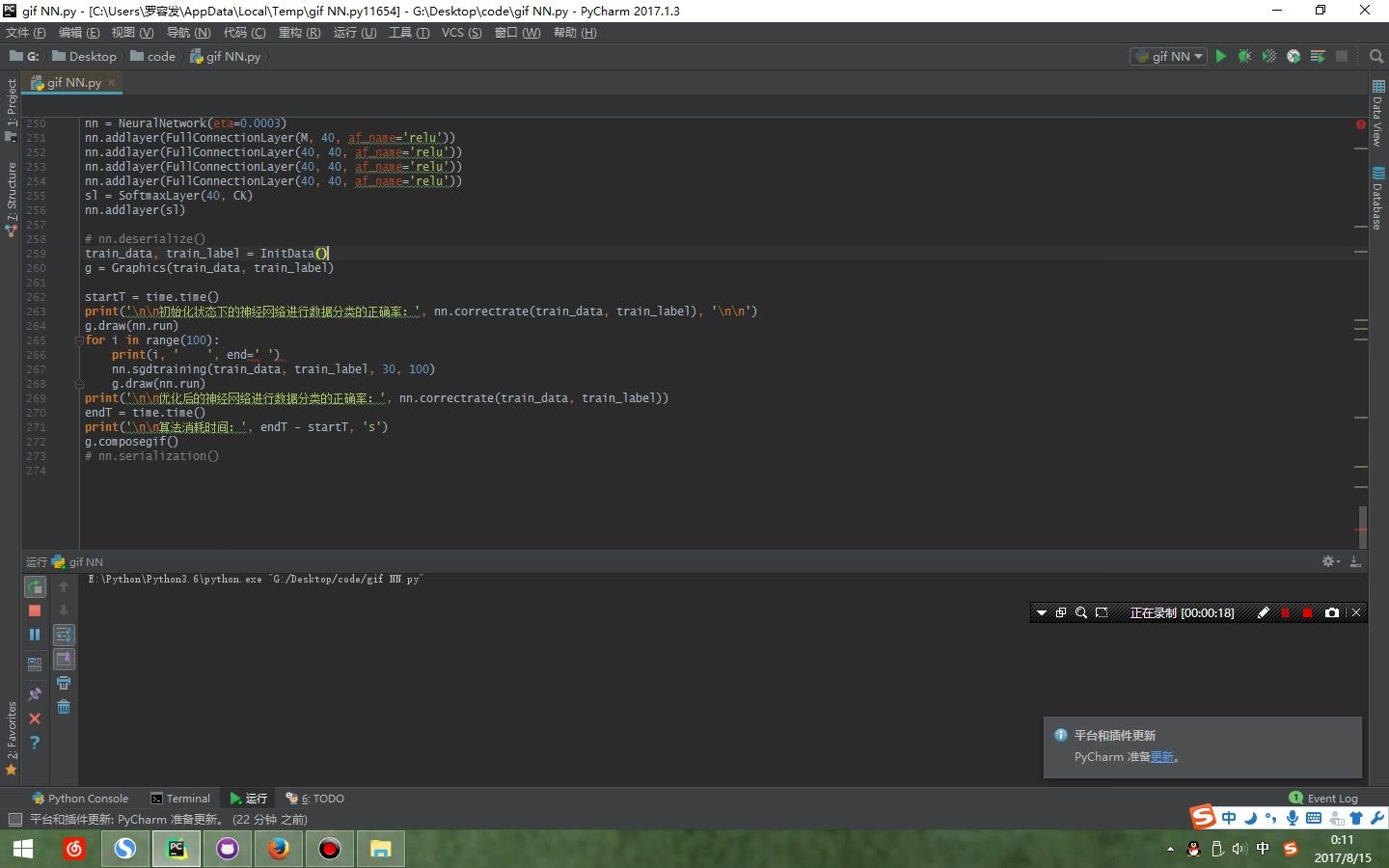Restore layout in run panel
This screenshot has width=1389, height=868.
[x=35, y=664]
